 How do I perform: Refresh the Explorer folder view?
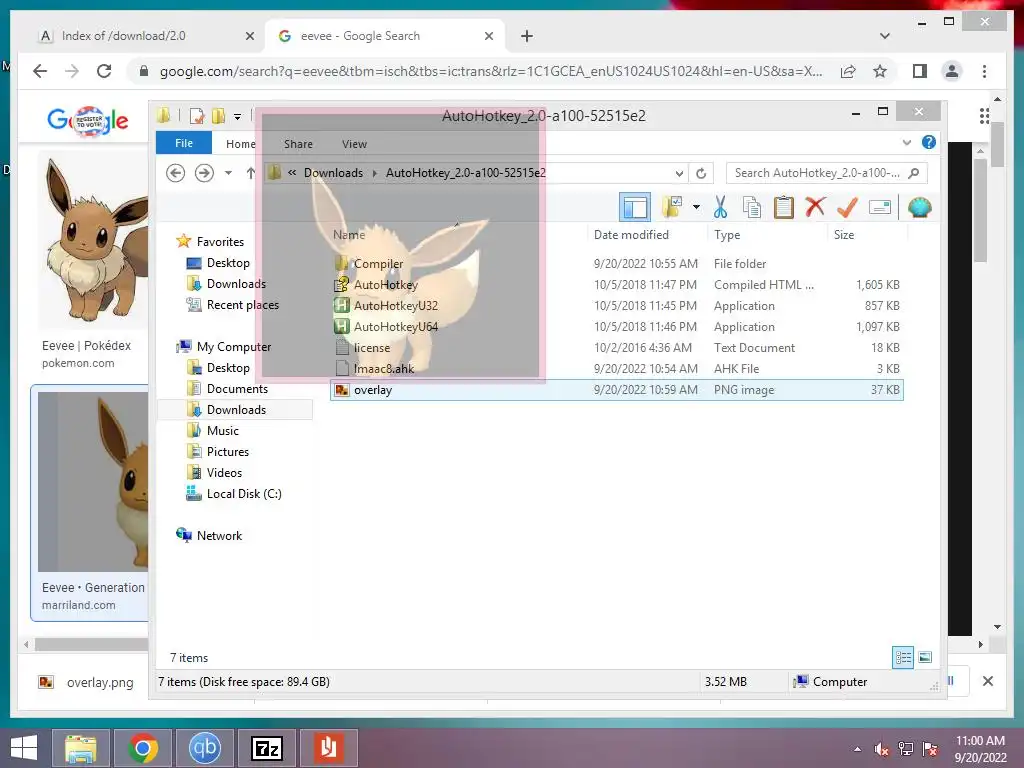coord(701,173)
